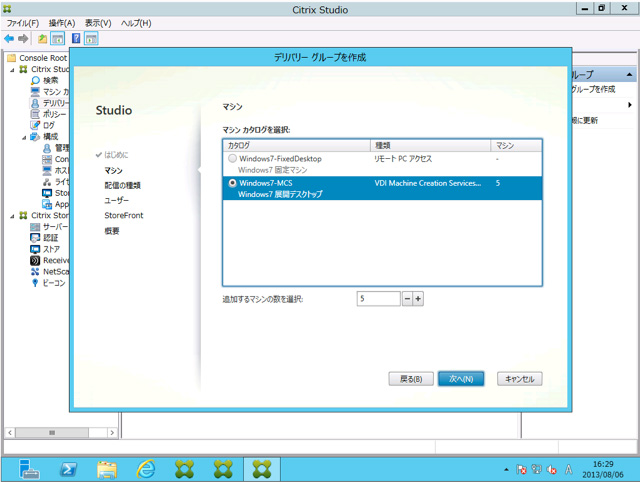Open File Explorer from taskbar
This screenshot has width=640, height=482.
coord(107,469)
